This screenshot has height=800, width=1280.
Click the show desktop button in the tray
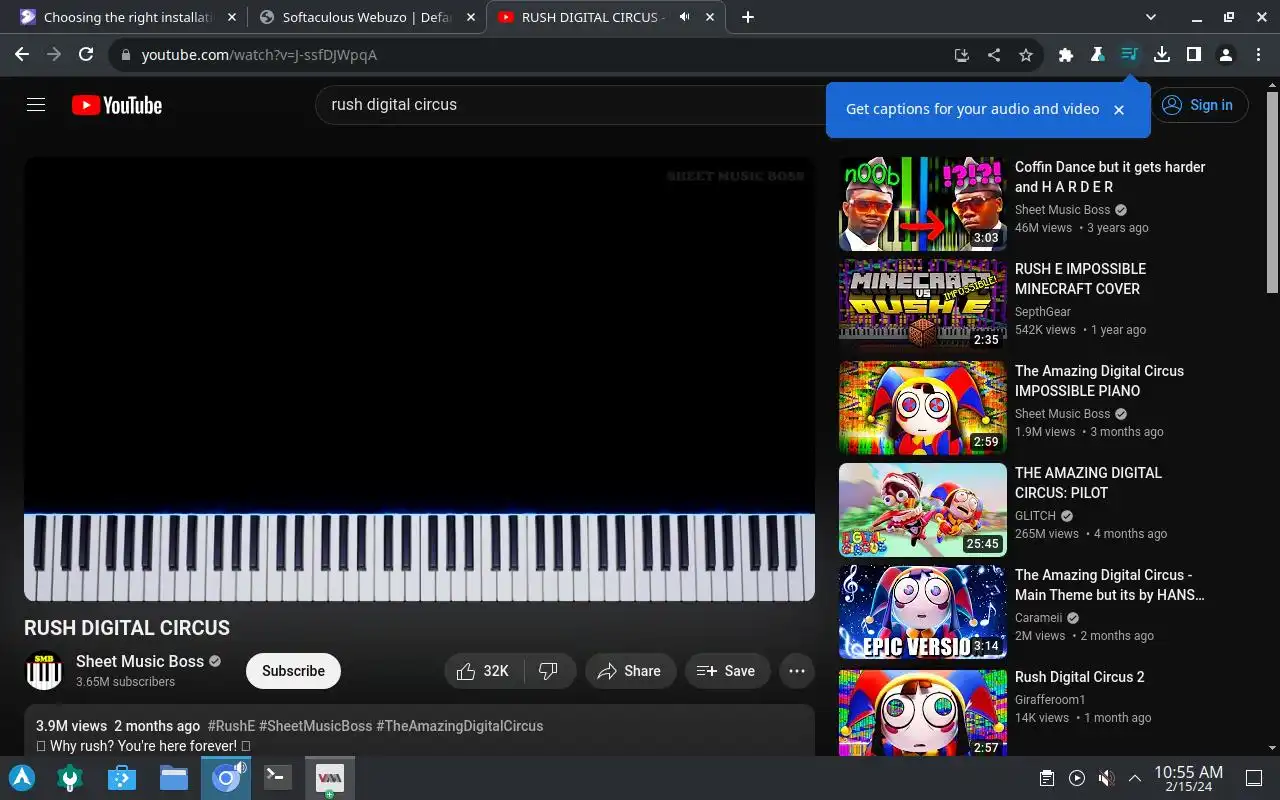[1254, 778]
